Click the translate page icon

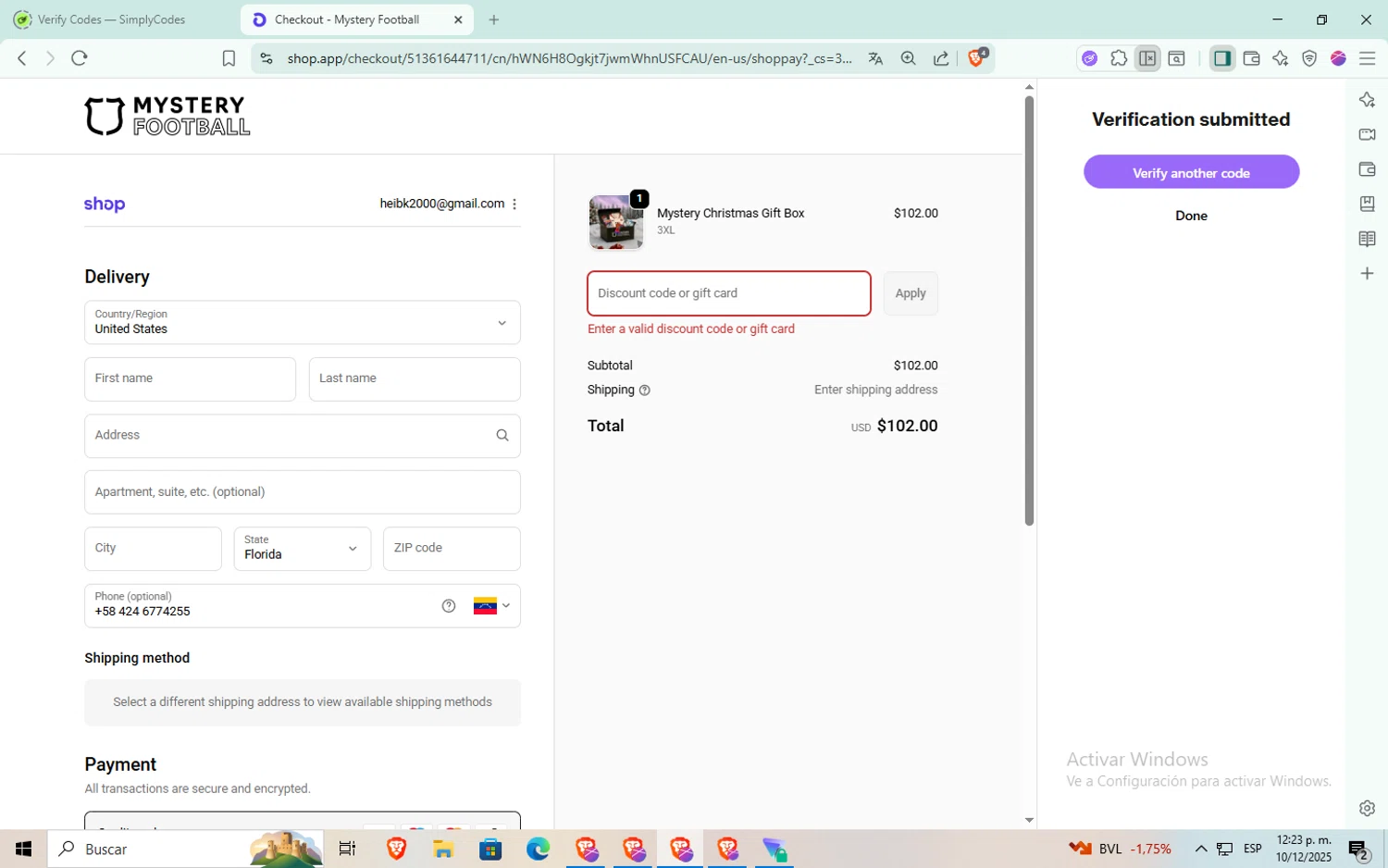[875, 58]
